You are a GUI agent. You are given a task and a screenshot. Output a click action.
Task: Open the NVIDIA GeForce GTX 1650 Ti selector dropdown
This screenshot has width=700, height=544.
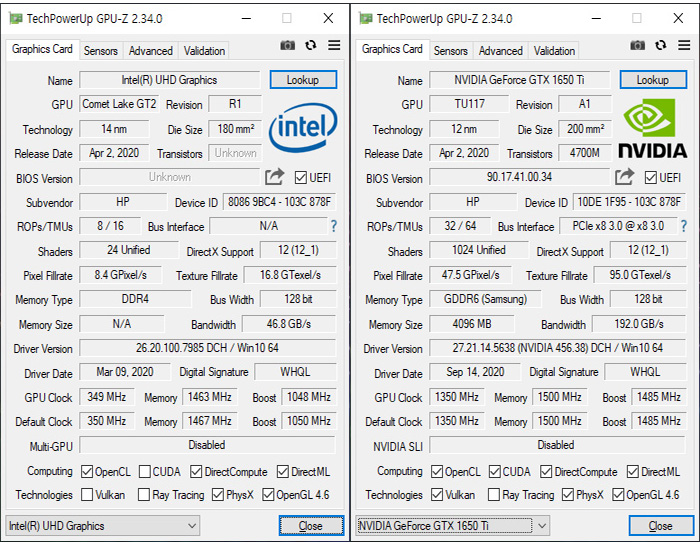(453, 526)
